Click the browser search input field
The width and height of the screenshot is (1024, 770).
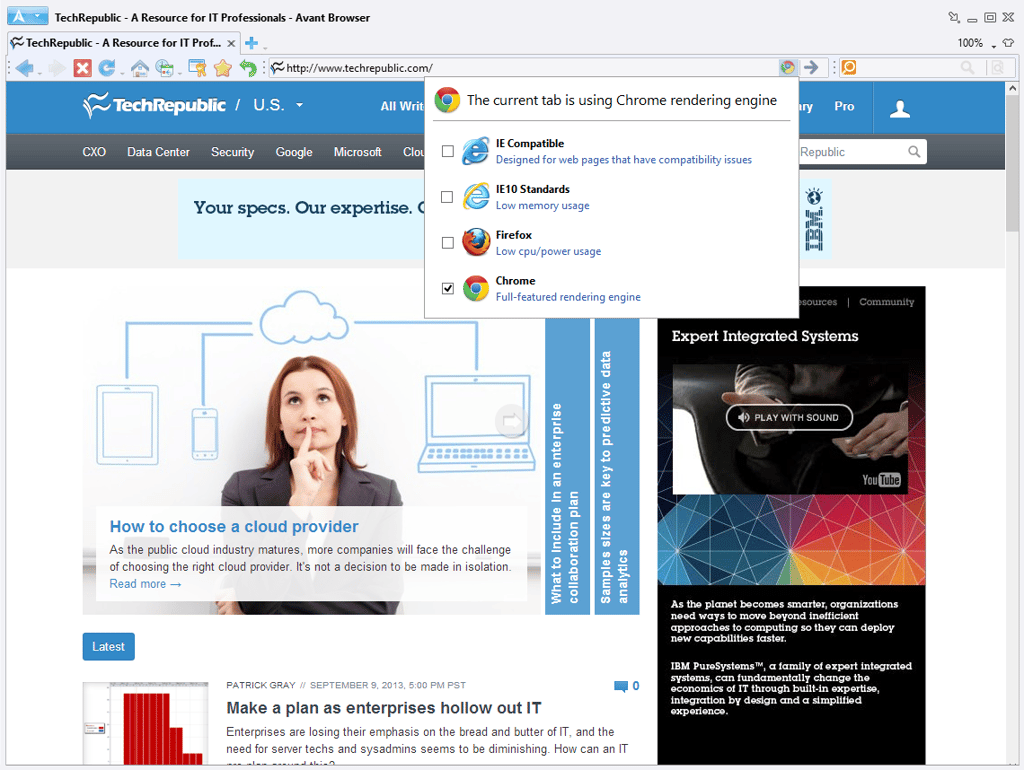click(x=908, y=67)
